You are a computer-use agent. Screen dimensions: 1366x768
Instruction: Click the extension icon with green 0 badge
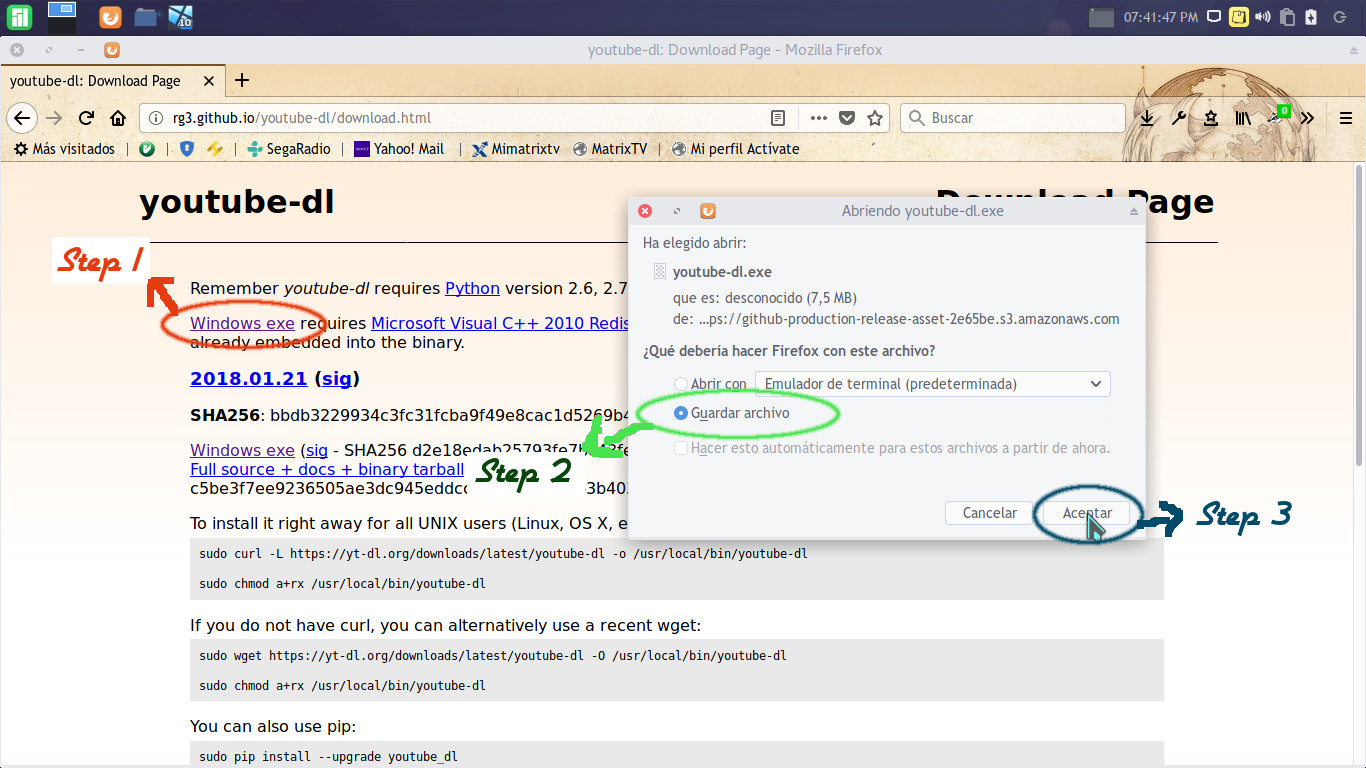click(x=1278, y=116)
